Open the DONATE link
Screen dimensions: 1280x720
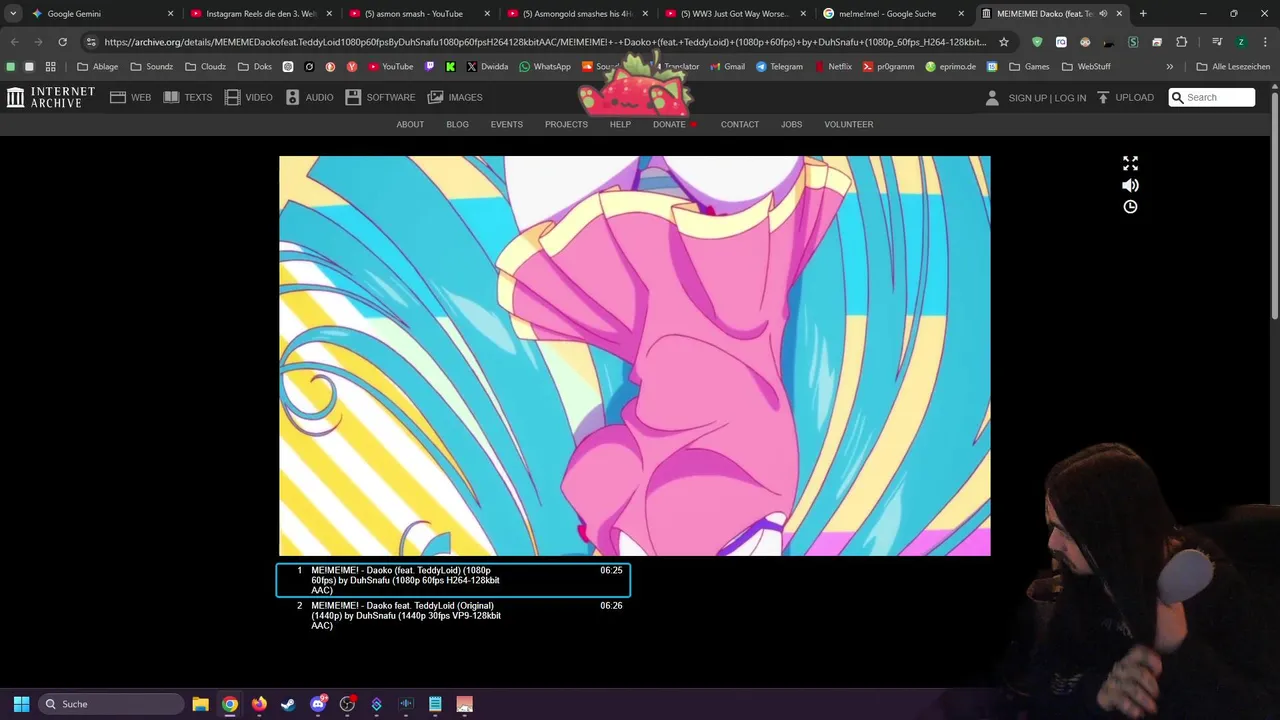tap(669, 124)
